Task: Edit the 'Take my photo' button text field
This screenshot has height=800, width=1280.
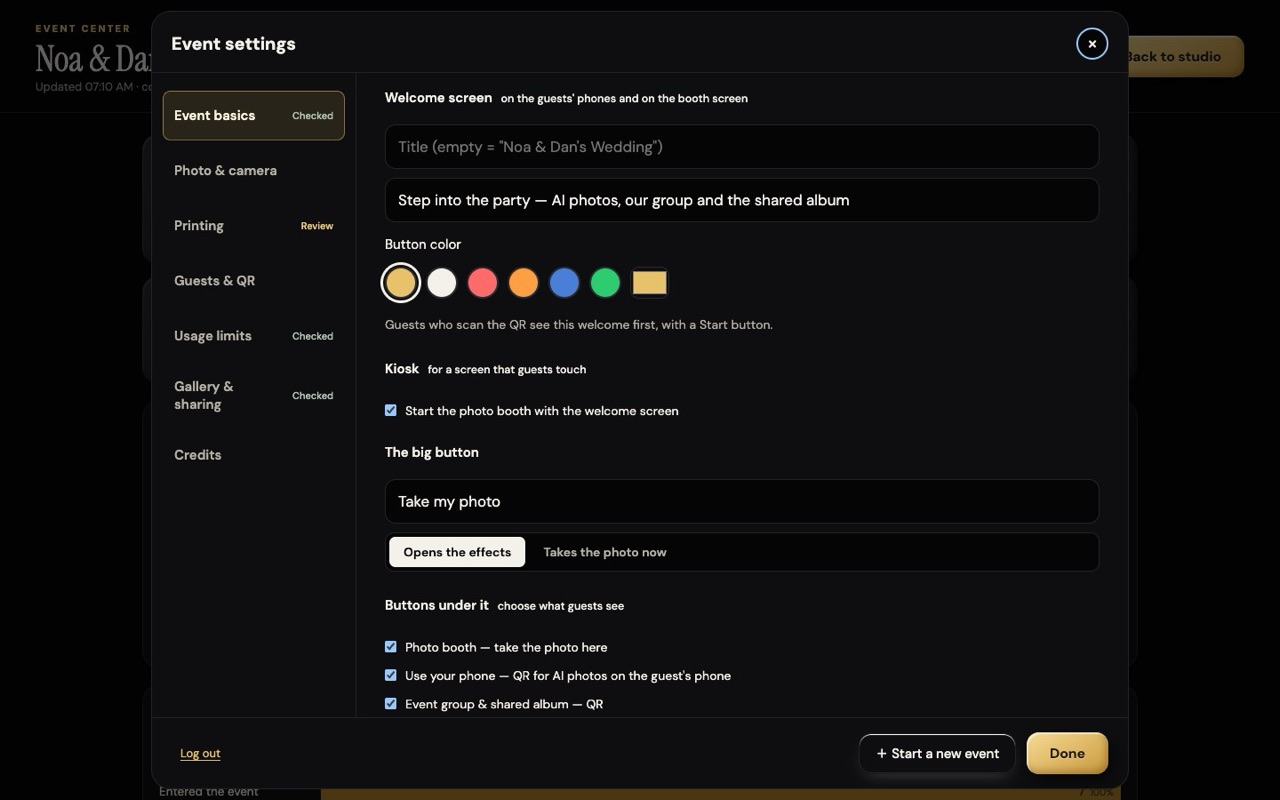Action: (742, 501)
